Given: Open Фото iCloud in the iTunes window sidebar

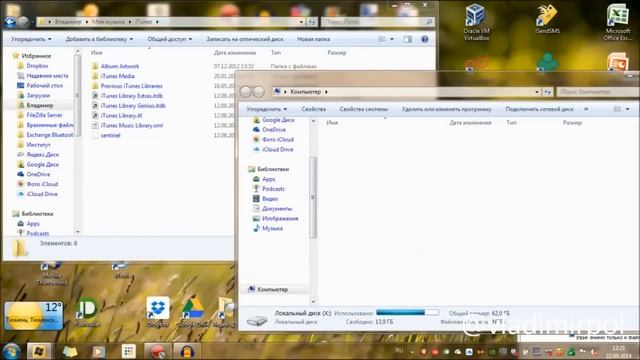Looking at the screenshot, I should click(x=42, y=184).
